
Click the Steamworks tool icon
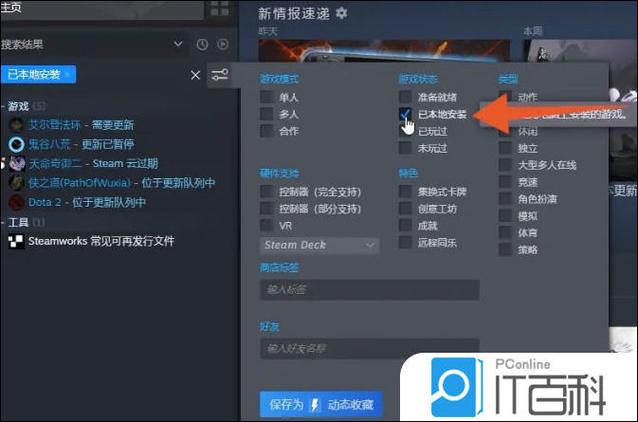(16, 241)
